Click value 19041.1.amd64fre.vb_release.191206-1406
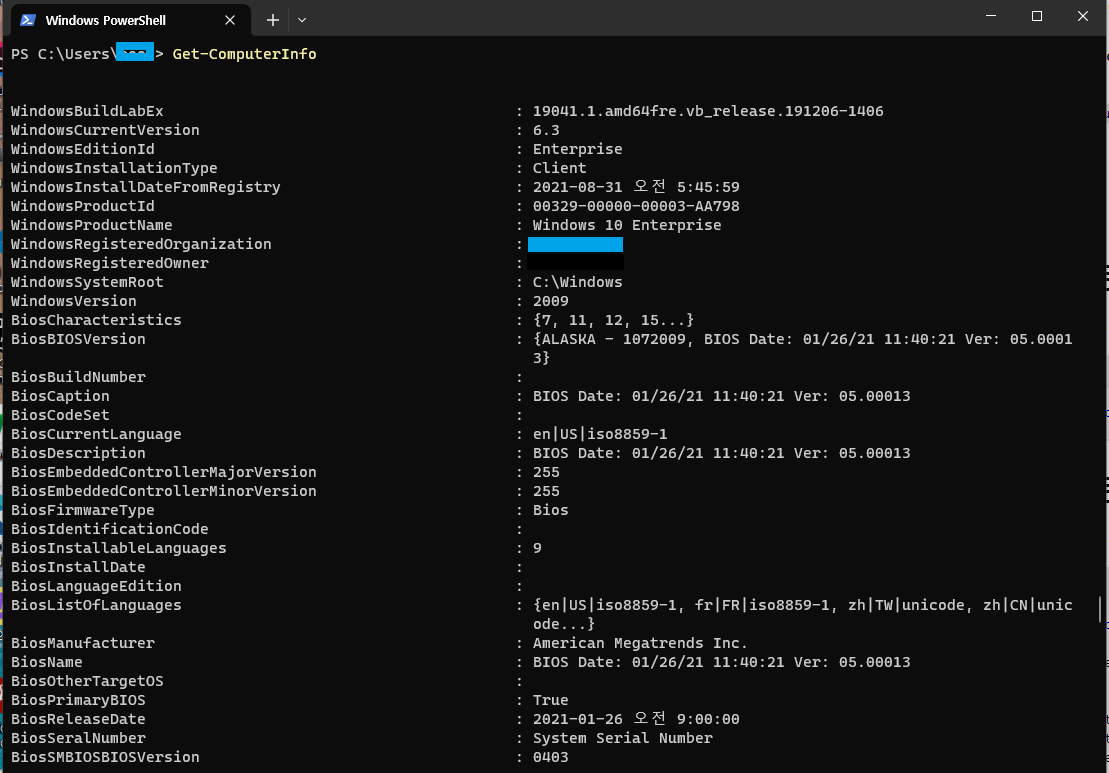Viewport: 1109px width, 773px height. tap(708, 111)
